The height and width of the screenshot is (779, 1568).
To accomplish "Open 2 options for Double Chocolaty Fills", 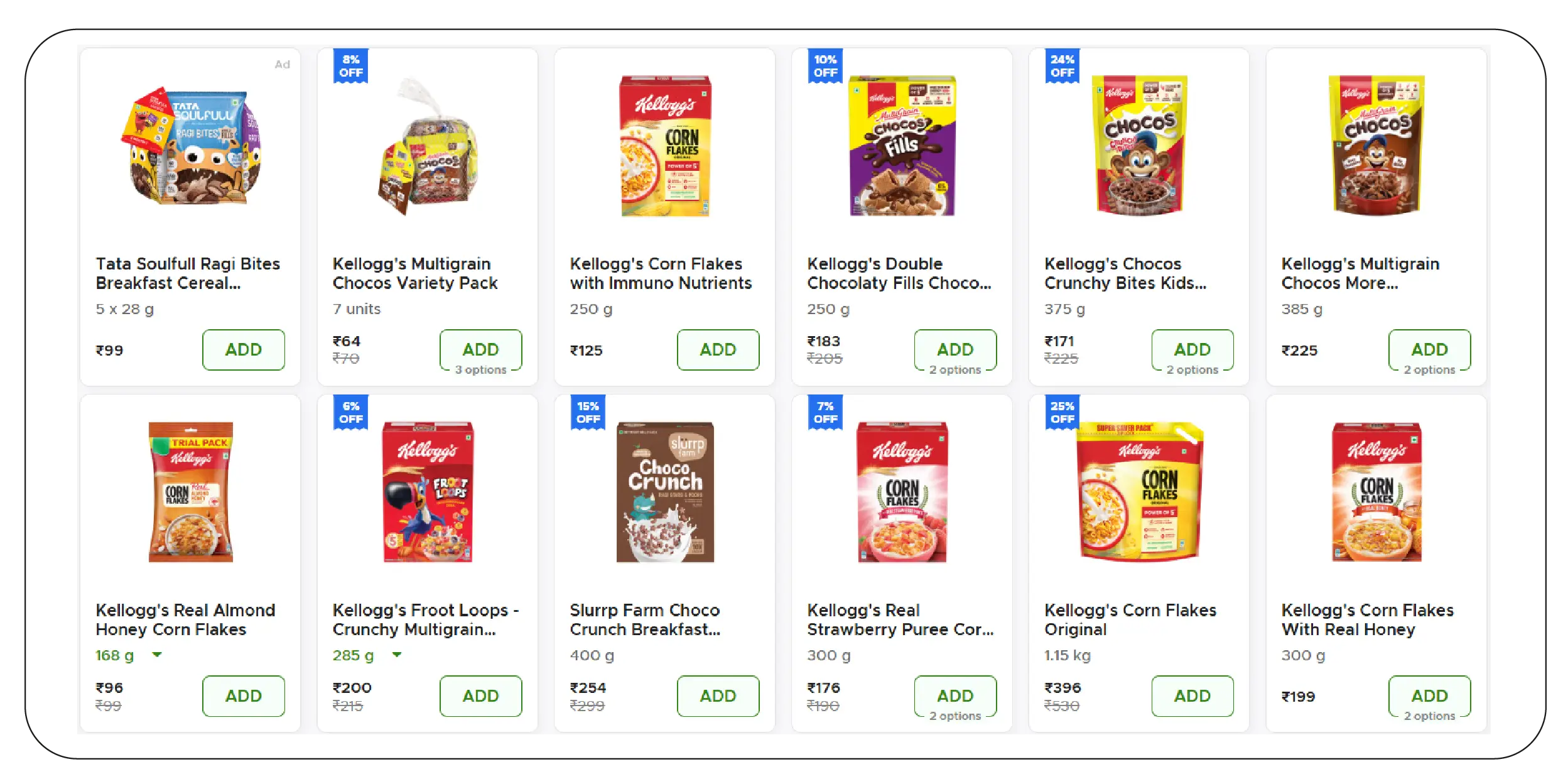I will click(956, 369).
